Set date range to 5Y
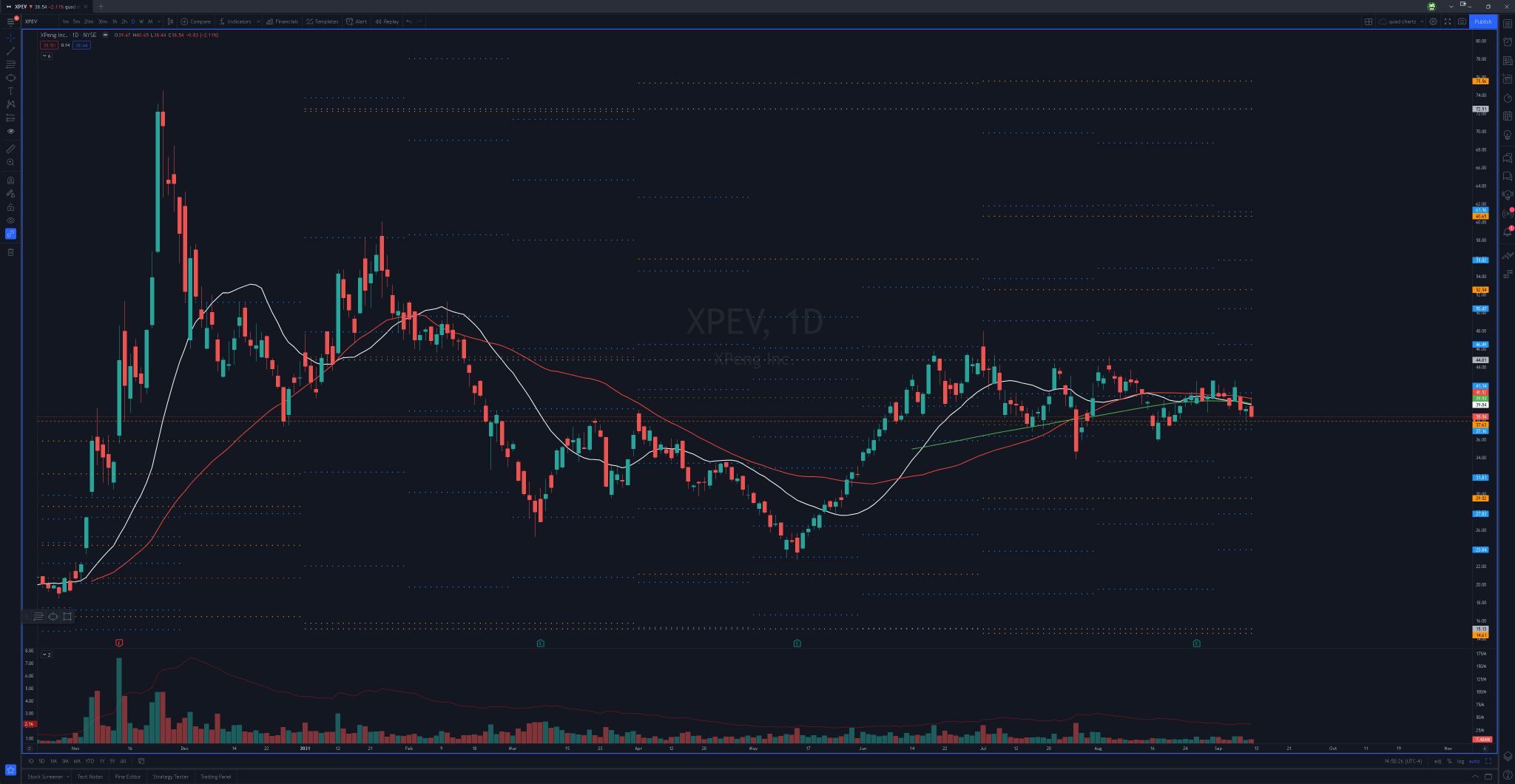 (x=112, y=760)
